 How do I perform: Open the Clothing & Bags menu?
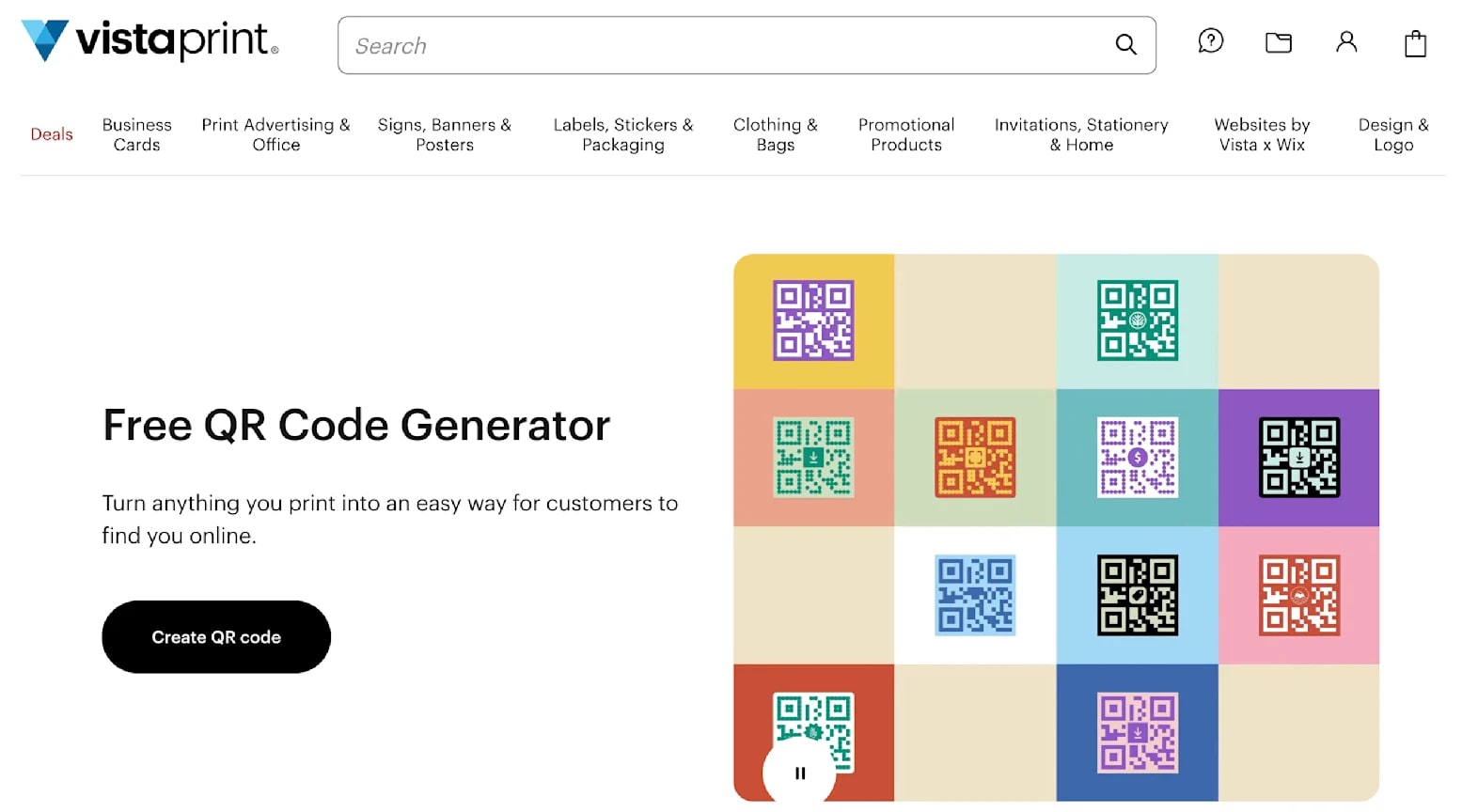point(775,133)
